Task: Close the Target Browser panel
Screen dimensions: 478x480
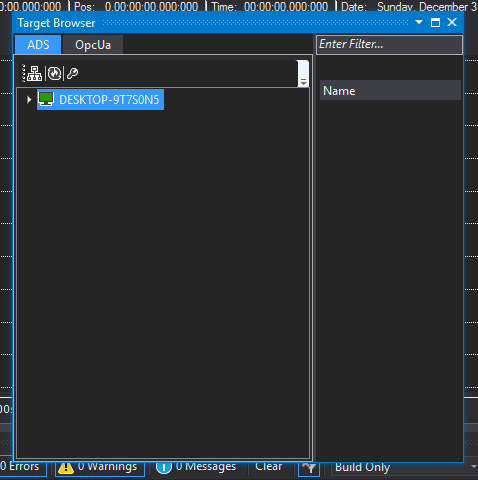Action: [x=452, y=22]
